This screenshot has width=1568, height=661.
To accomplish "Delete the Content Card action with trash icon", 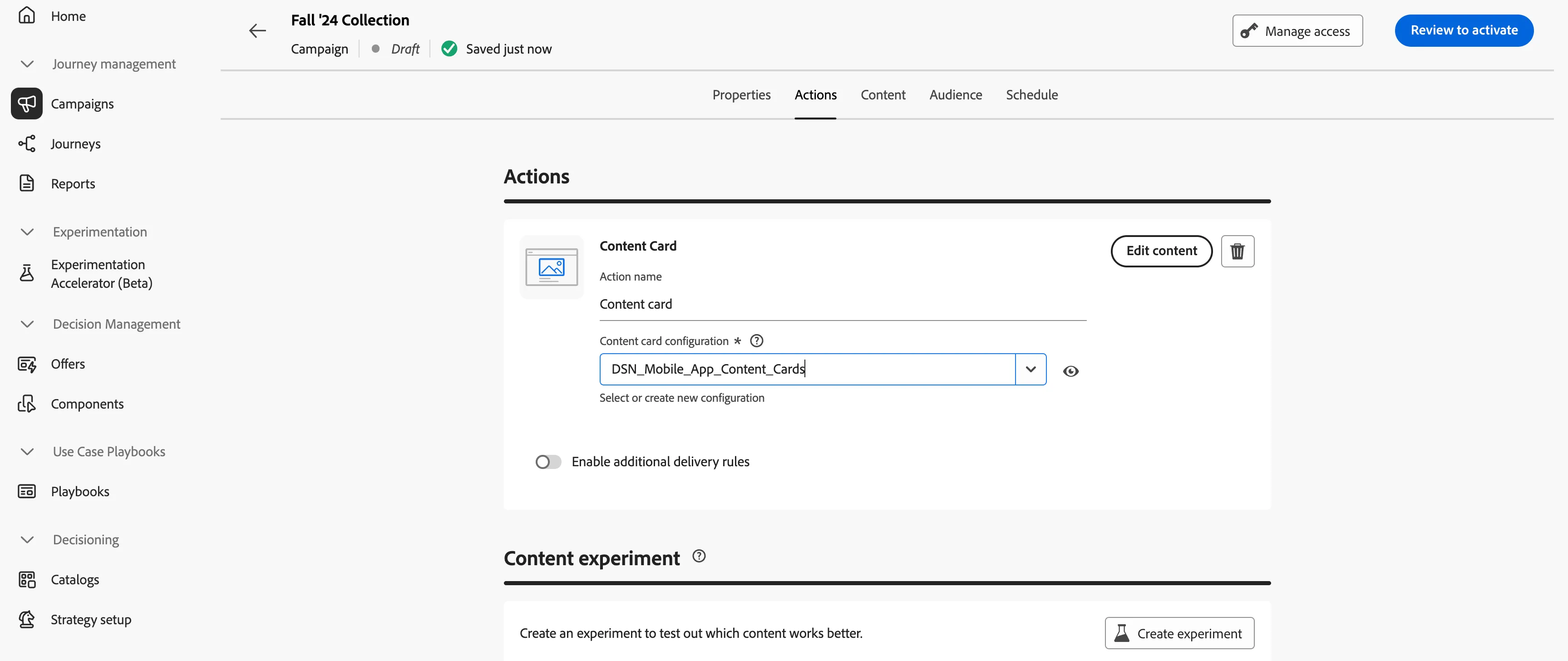I will (x=1237, y=251).
